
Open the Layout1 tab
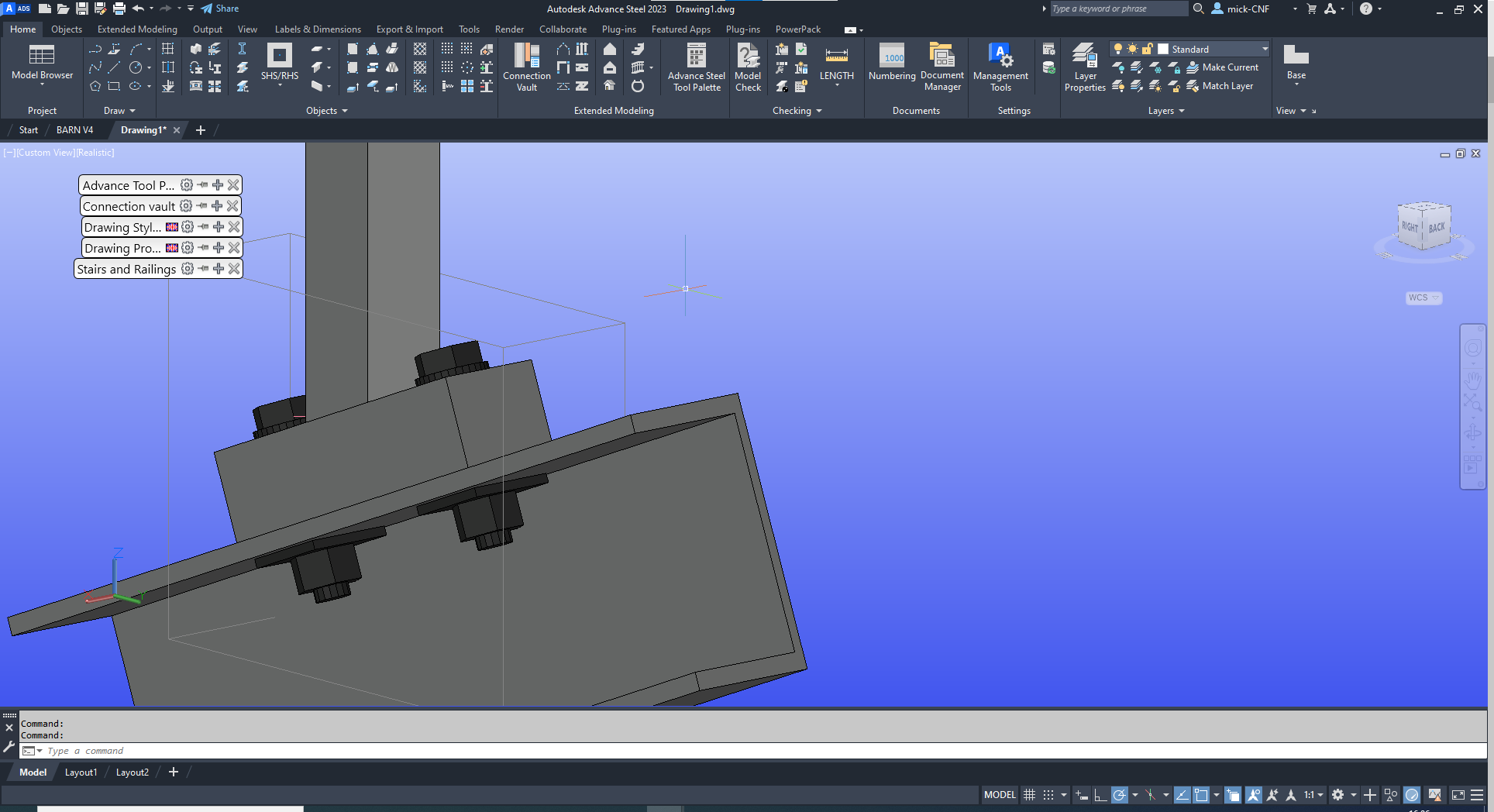pos(81,772)
